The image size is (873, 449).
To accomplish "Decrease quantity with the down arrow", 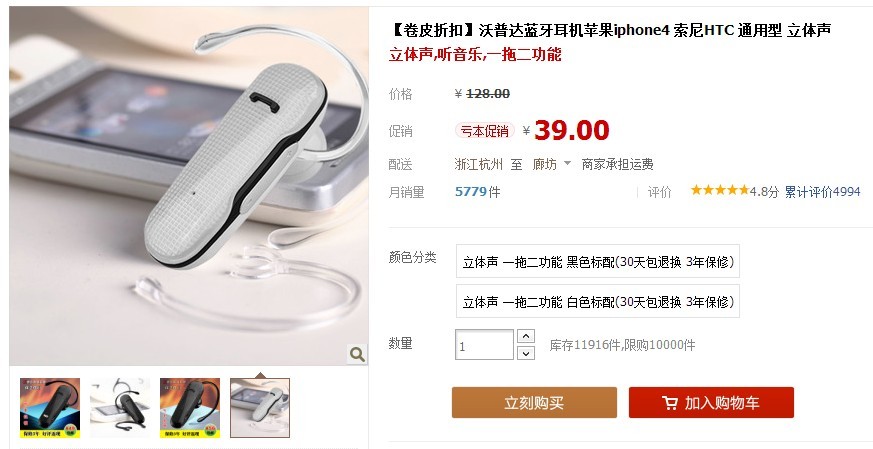I will coord(526,353).
